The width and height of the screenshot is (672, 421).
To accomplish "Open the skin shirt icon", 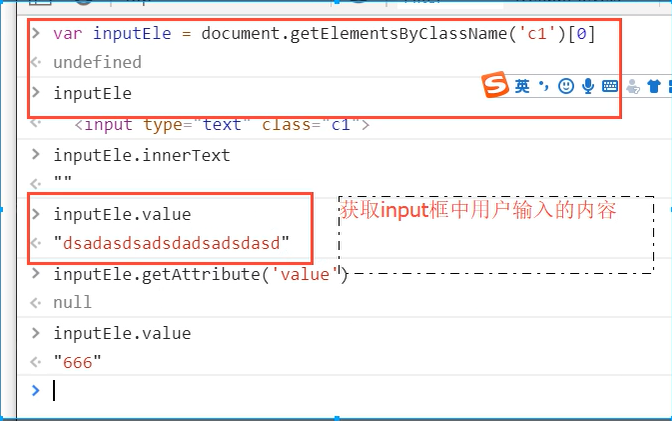I will pyautogui.click(x=653, y=87).
